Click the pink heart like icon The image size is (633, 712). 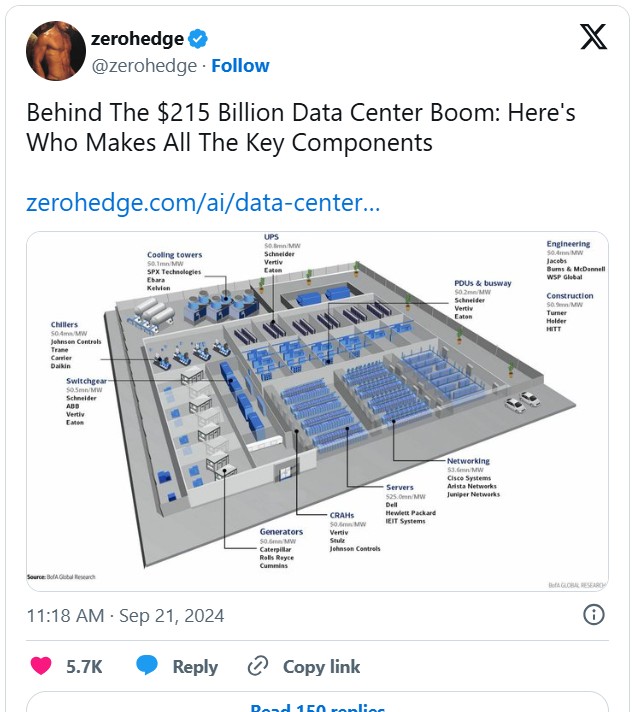point(41,666)
